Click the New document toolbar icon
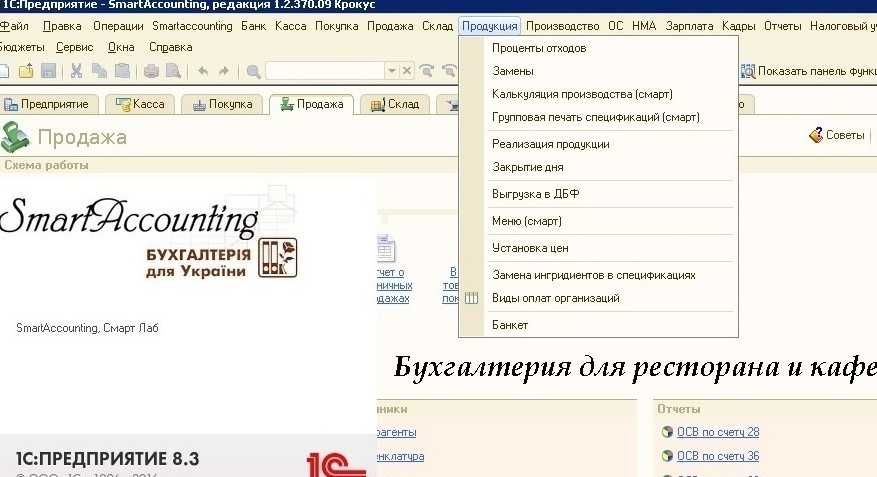 [x=4, y=71]
